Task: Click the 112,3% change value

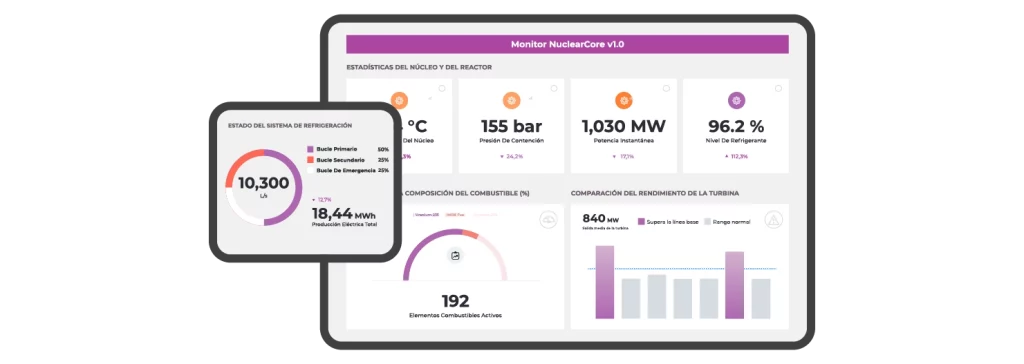Action: pyautogui.click(x=739, y=157)
